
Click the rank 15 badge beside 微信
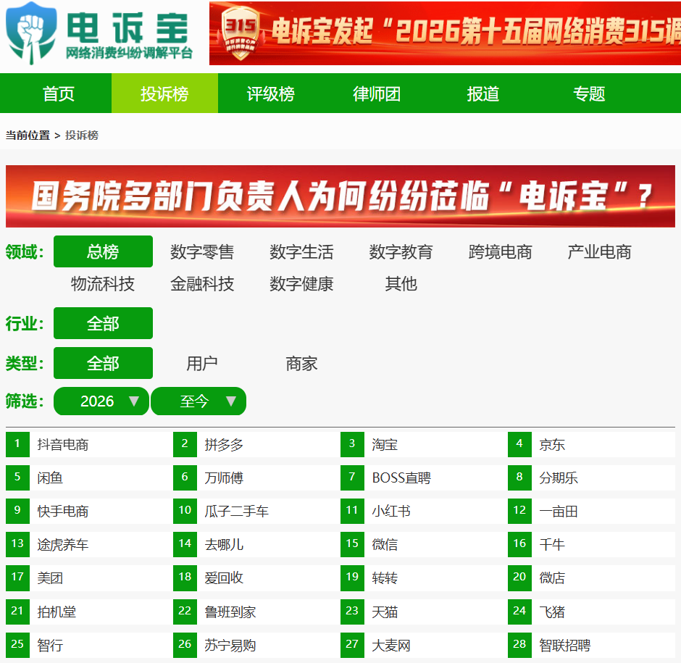[352, 544]
